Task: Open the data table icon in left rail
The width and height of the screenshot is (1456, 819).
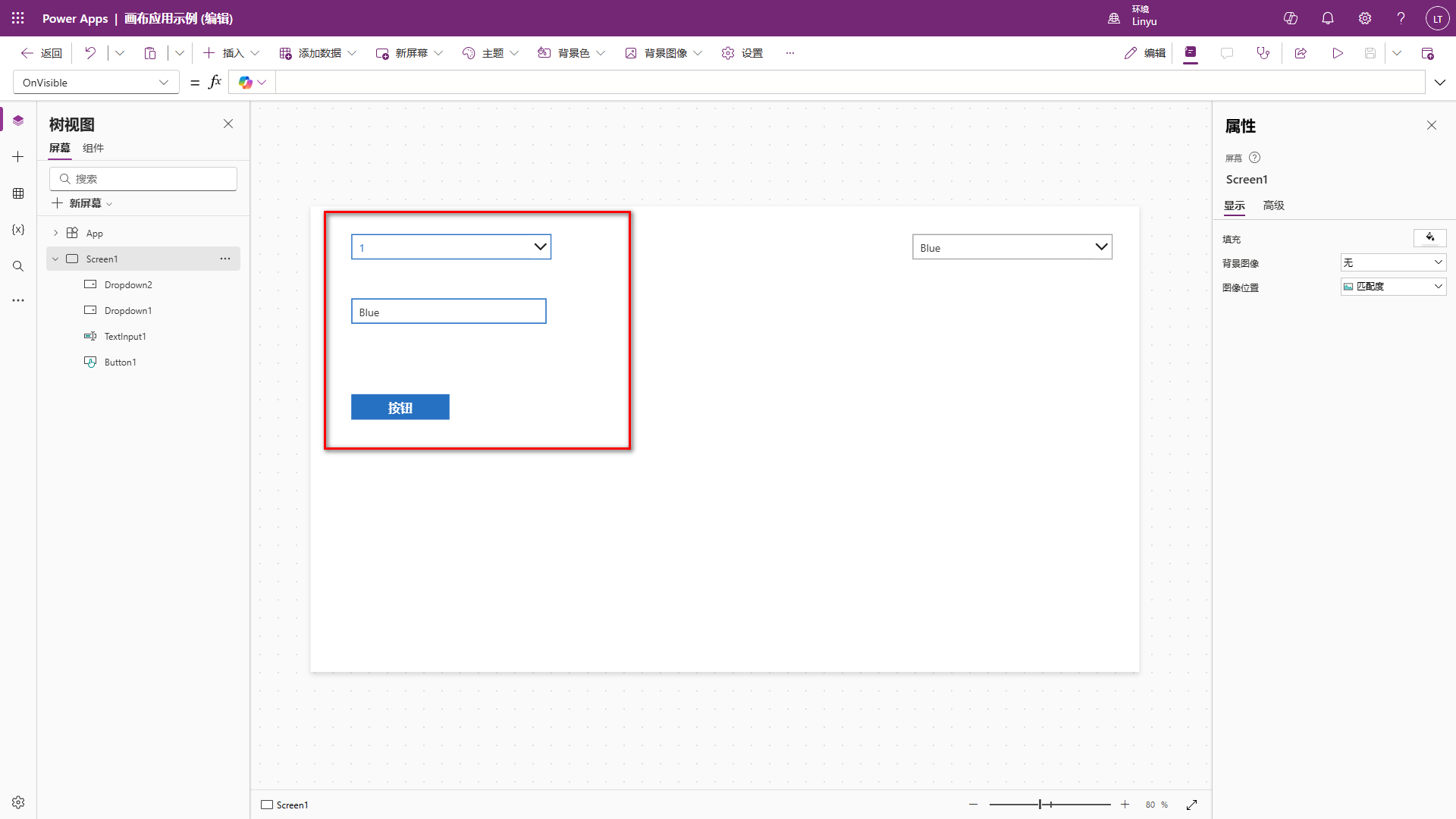Action: (18, 193)
